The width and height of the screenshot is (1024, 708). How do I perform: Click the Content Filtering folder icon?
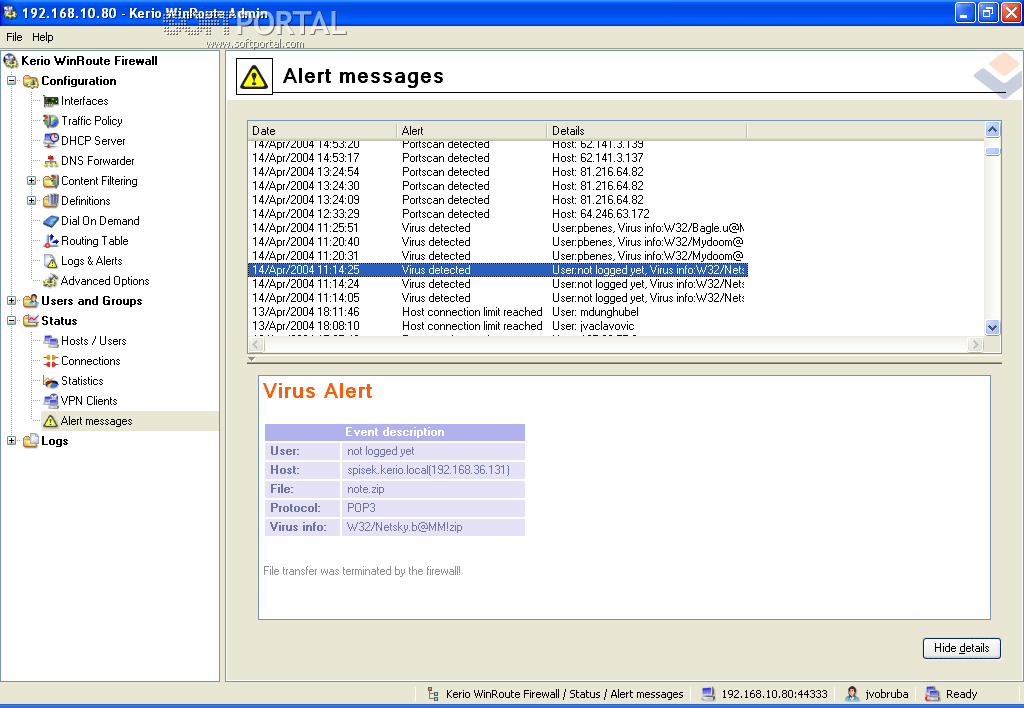tap(50, 181)
